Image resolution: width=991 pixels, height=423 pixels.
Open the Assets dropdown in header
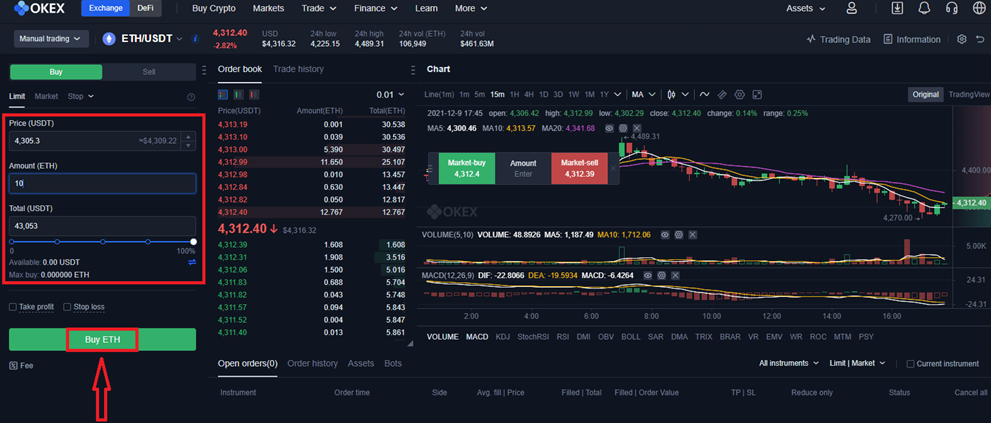tap(806, 8)
